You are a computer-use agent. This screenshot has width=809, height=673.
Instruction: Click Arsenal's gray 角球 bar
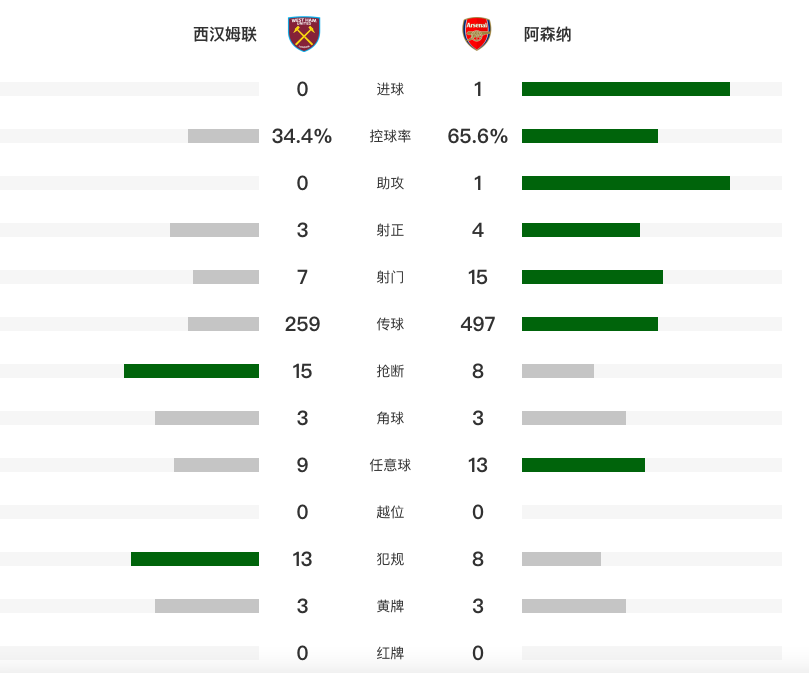[574, 418]
